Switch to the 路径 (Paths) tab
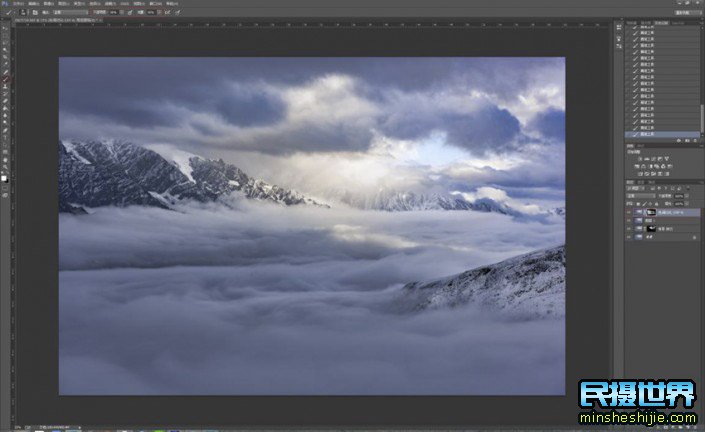 (x=651, y=183)
